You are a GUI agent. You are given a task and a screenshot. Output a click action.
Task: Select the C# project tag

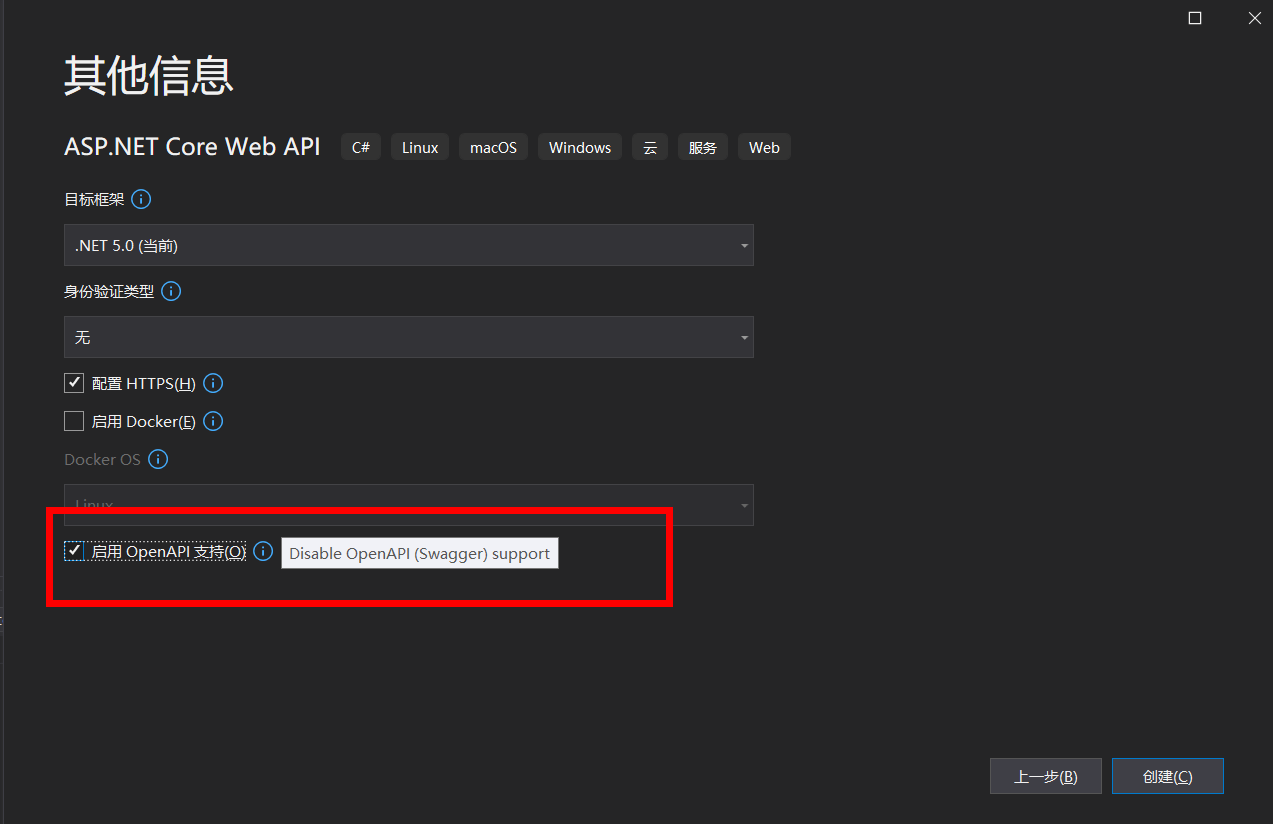pyautogui.click(x=360, y=146)
